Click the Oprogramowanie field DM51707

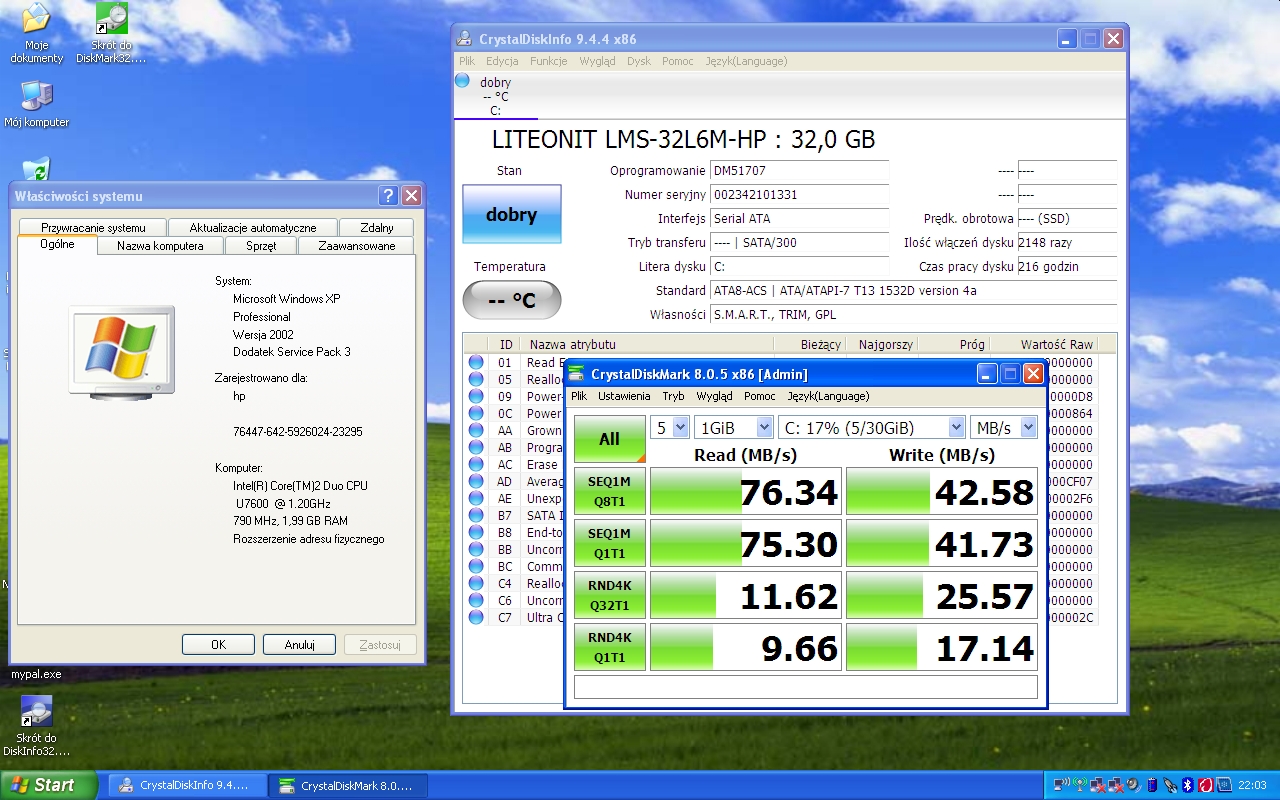tap(799, 171)
